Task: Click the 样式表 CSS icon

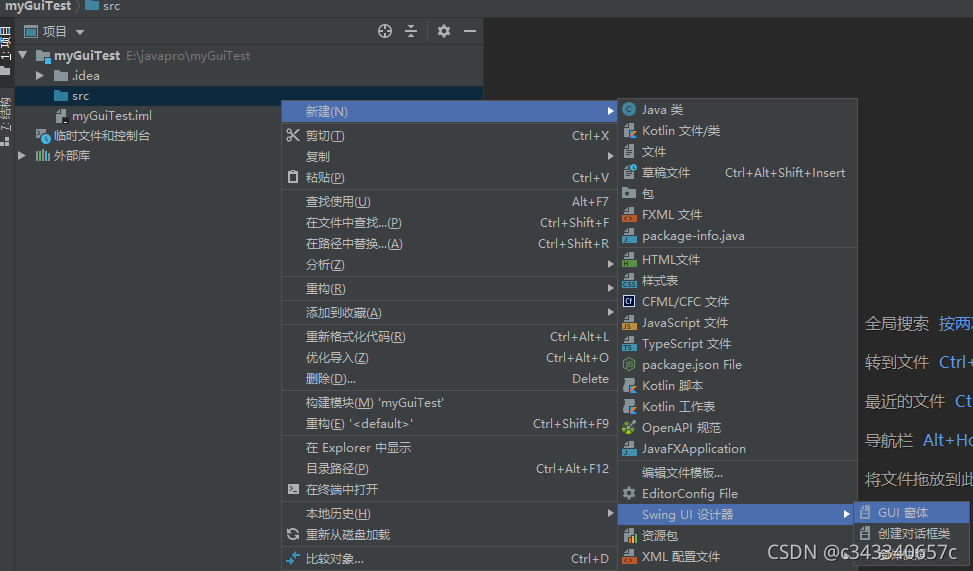Action: click(629, 281)
